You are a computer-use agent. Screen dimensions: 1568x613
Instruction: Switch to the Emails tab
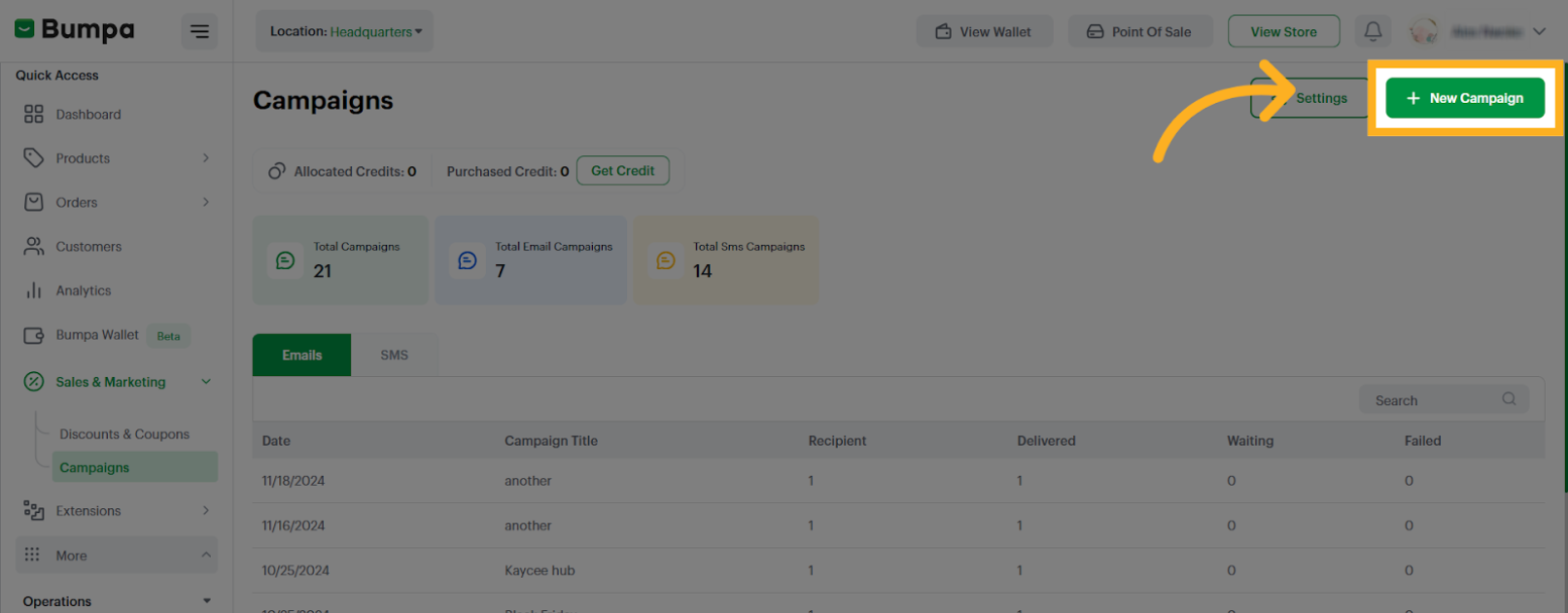(301, 355)
